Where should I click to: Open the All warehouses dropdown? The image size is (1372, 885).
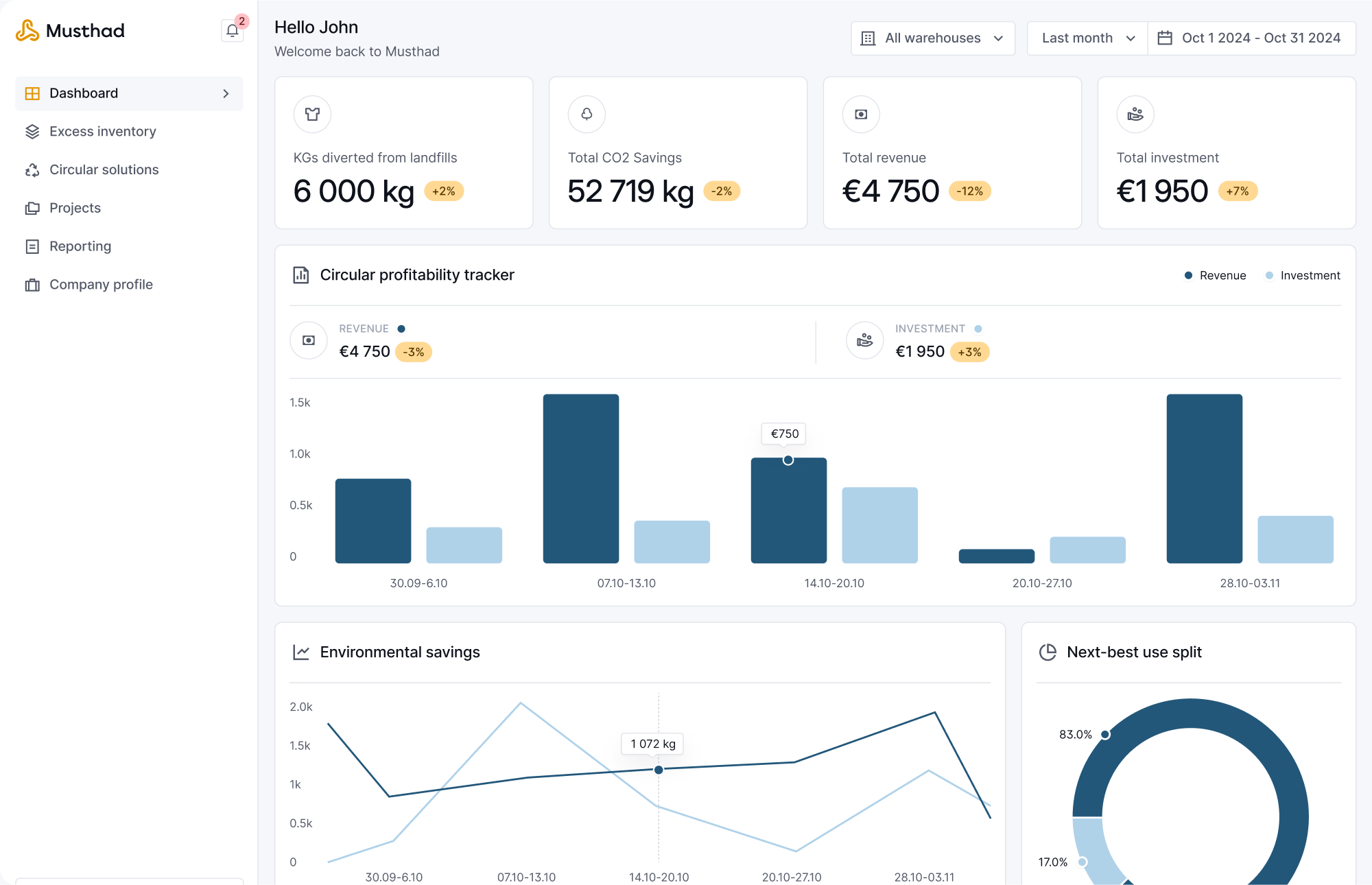(x=932, y=38)
